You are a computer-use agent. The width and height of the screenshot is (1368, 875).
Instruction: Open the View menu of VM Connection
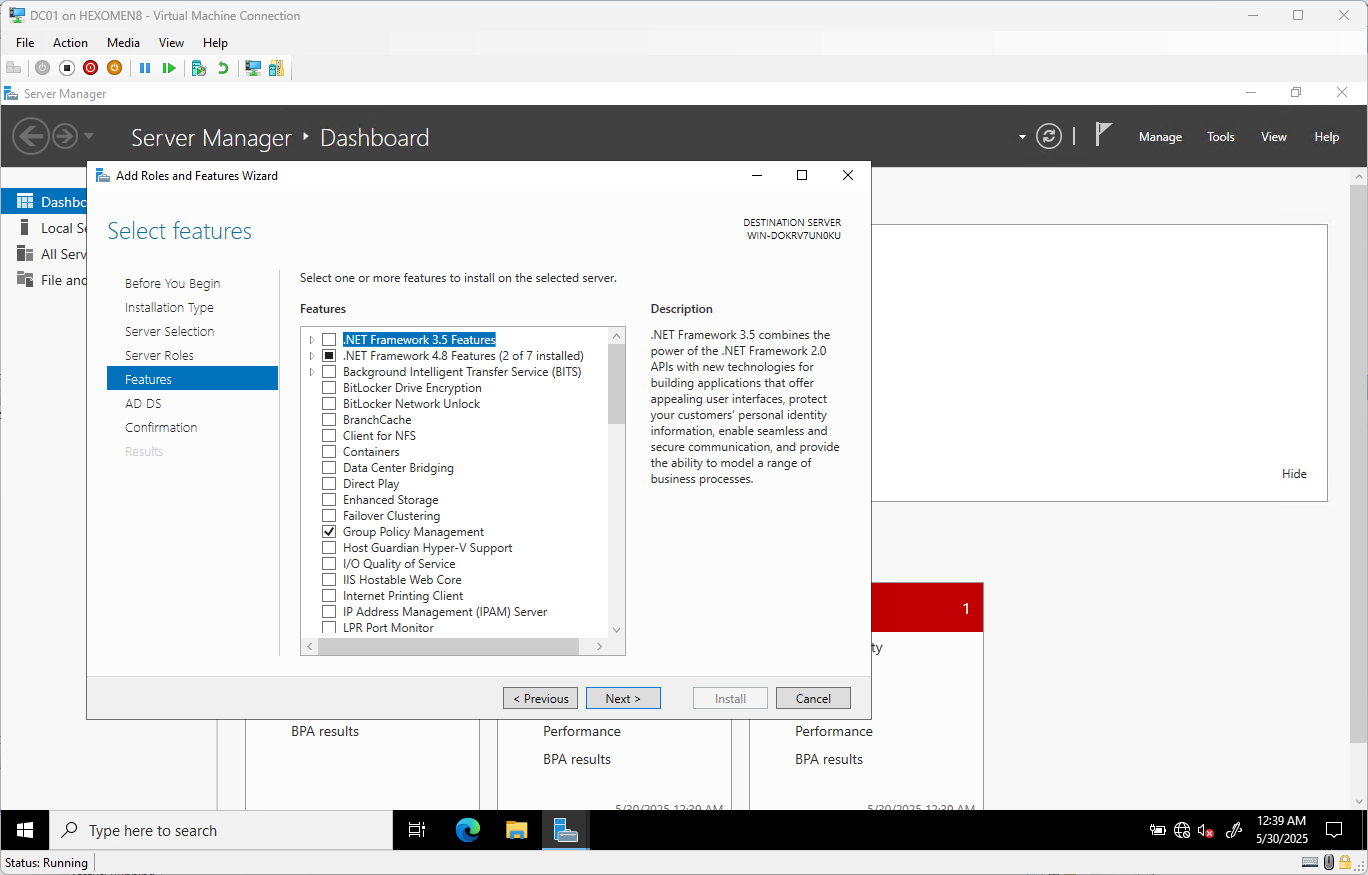171,43
